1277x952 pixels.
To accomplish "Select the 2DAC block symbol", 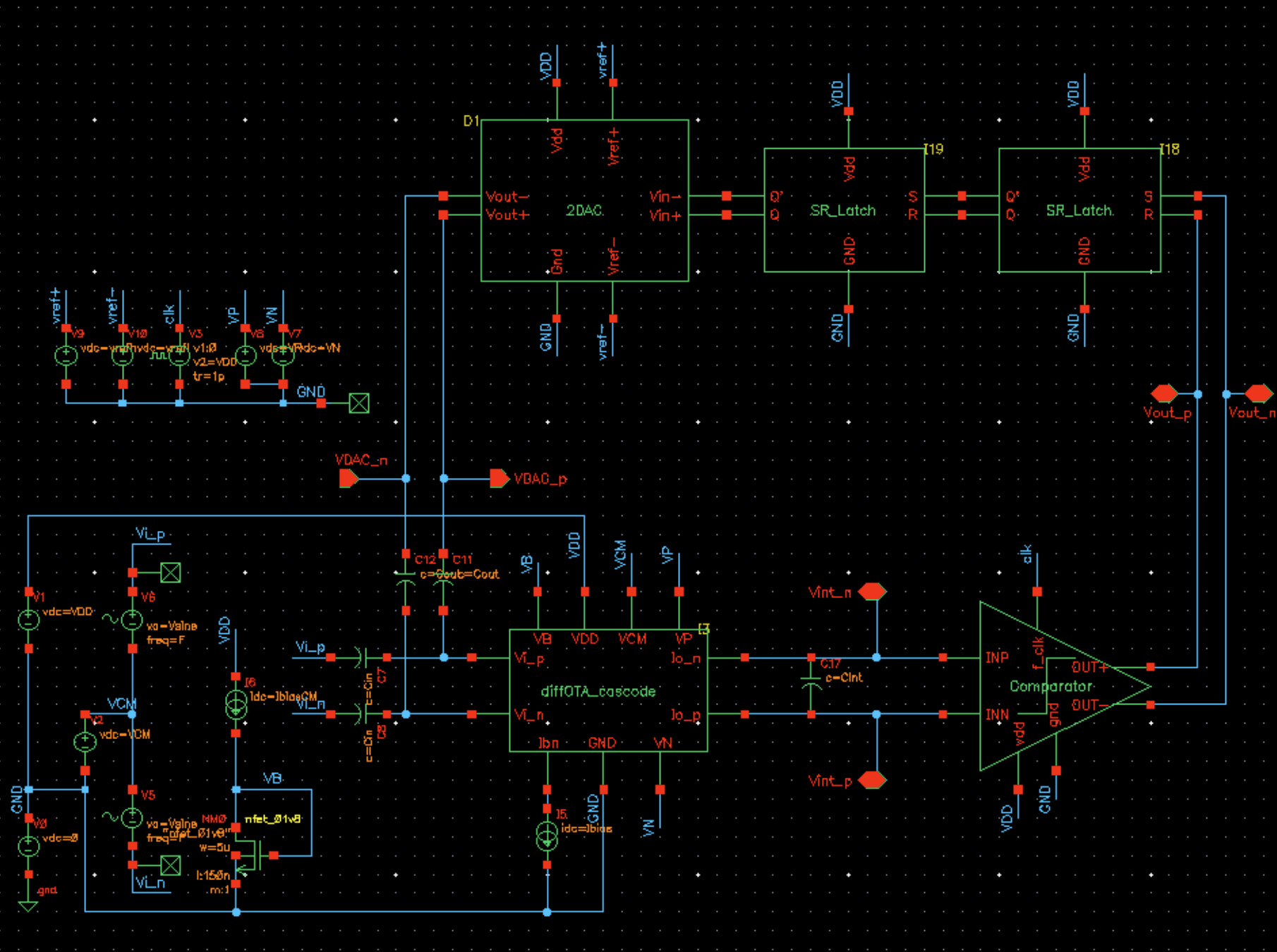I will 584,200.
